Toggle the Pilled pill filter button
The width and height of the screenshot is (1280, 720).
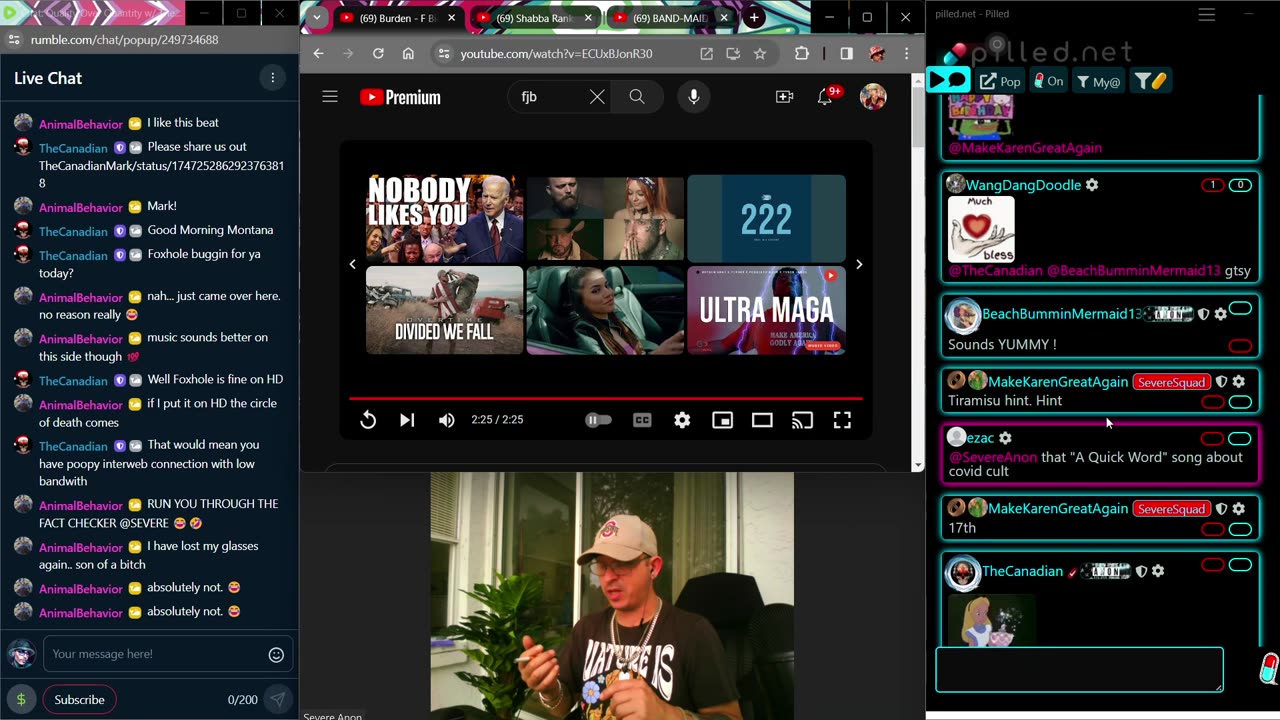pos(1151,81)
